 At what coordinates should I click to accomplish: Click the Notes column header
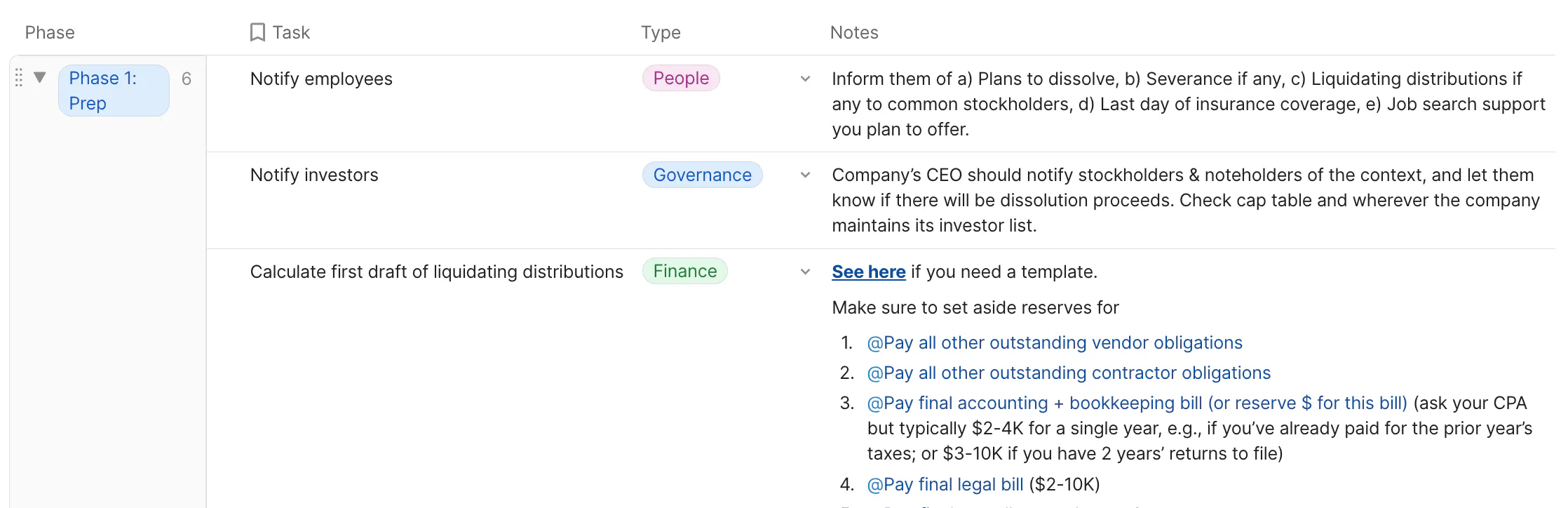click(854, 32)
